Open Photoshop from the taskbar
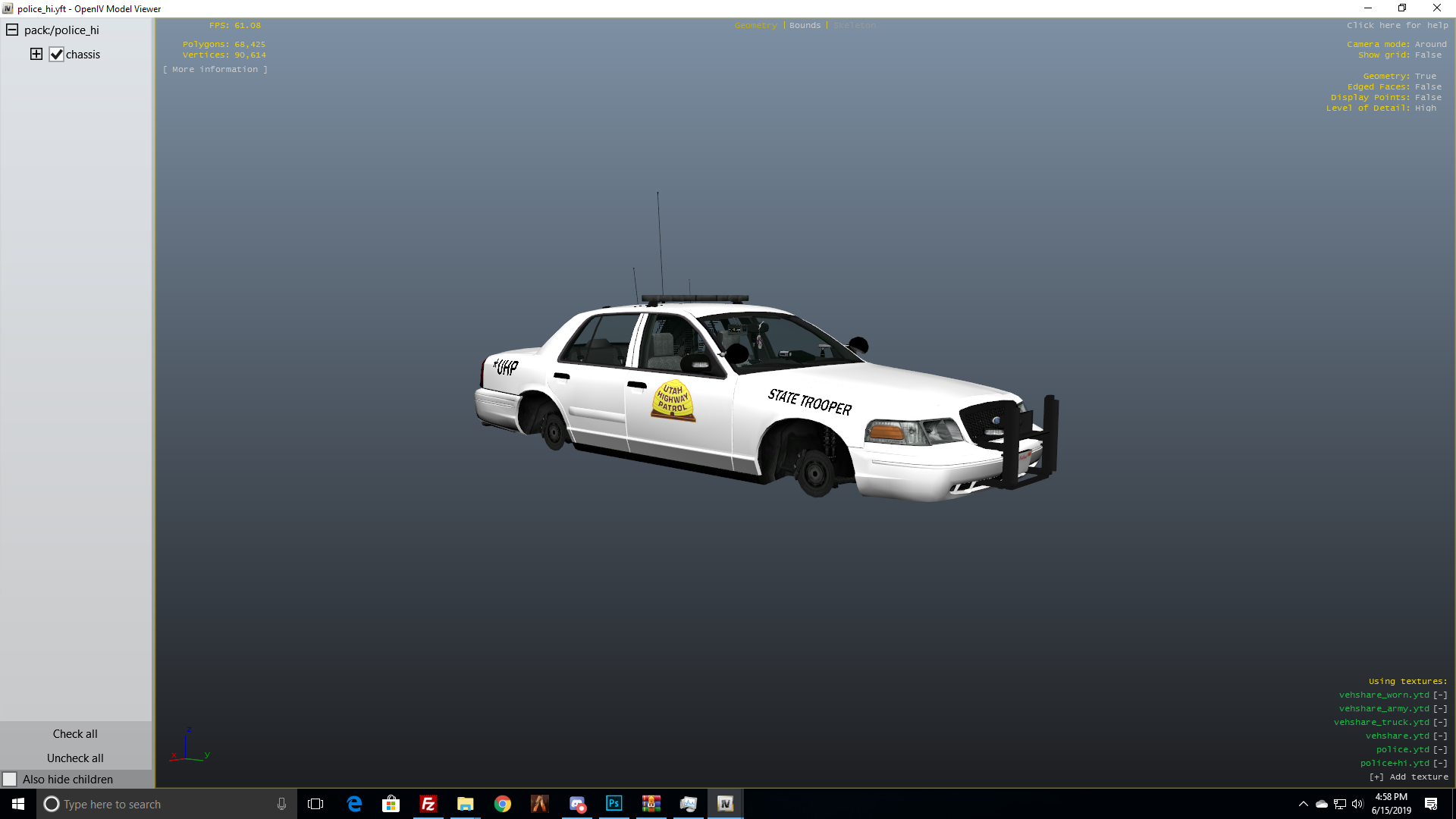This screenshot has width=1456, height=819. 614,804
